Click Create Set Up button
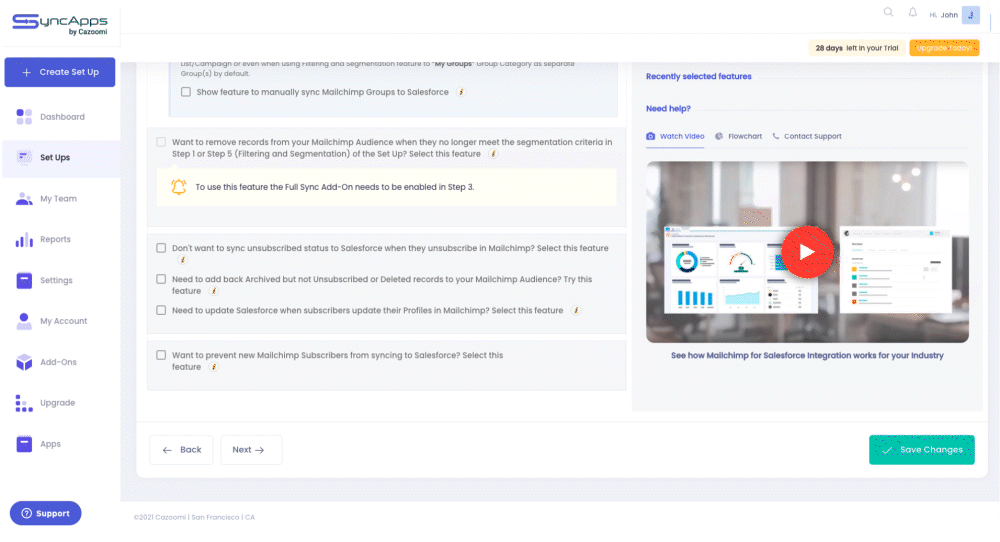 click(60, 72)
